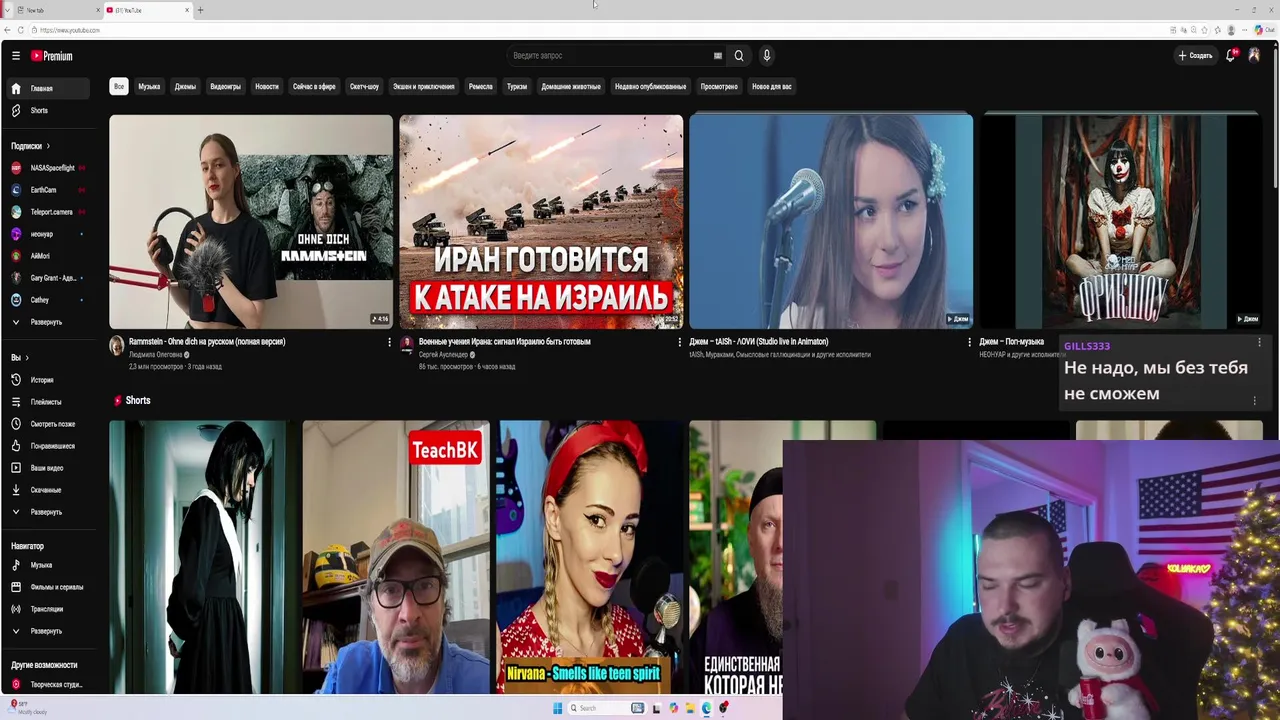The width and height of the screenshot is (1280, 720).
Task: Select the Домашние животные filter chip
Action: (571, 86)
